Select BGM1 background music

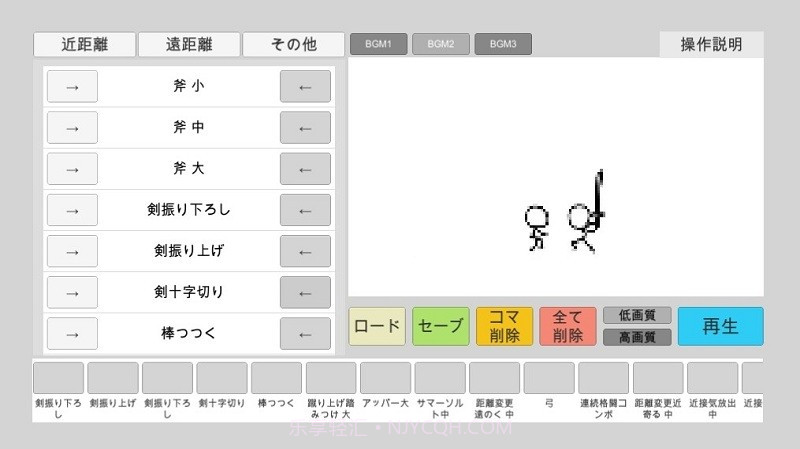[x=378, y=44]
